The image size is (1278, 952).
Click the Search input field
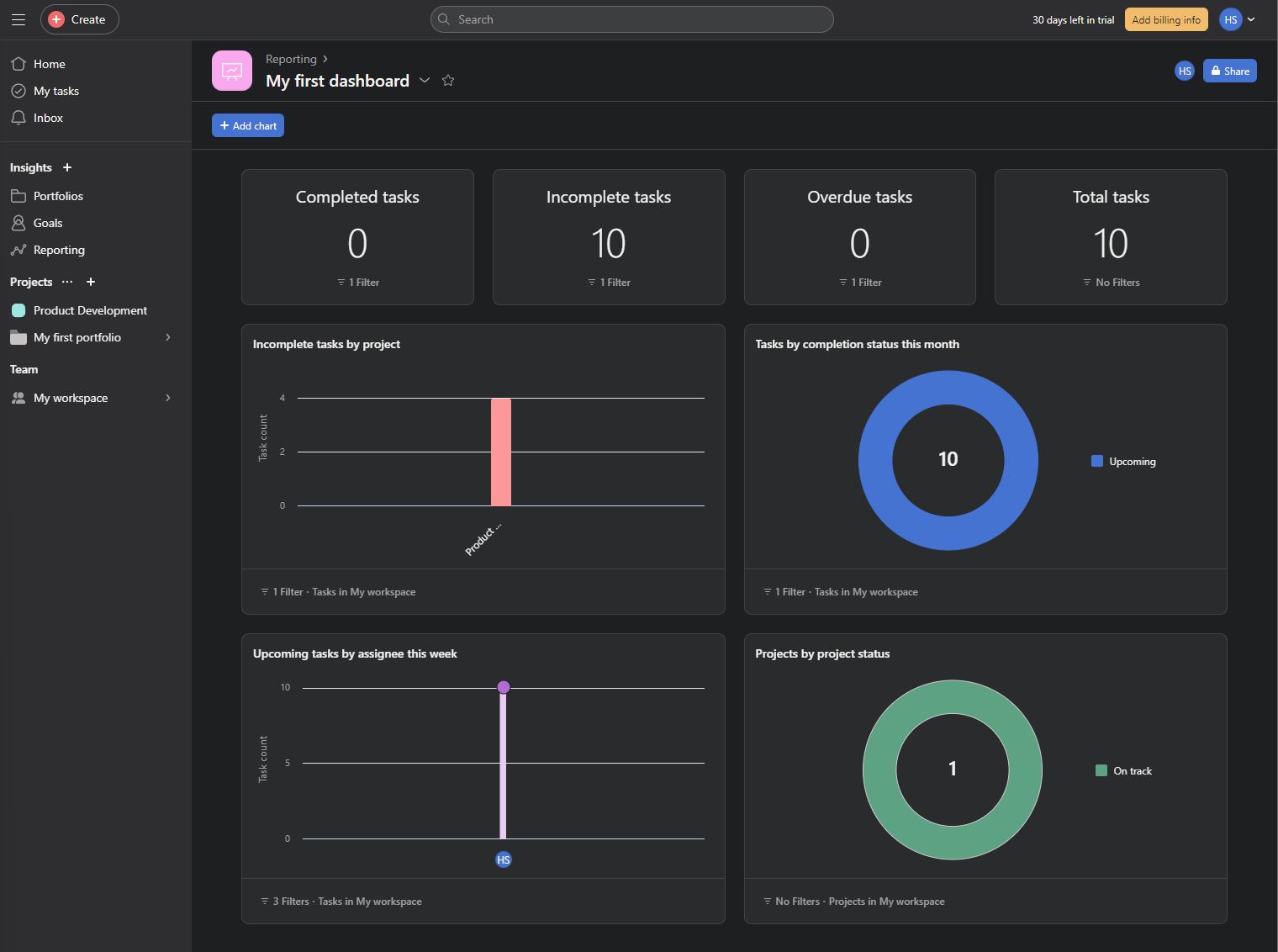click(632, 19)
